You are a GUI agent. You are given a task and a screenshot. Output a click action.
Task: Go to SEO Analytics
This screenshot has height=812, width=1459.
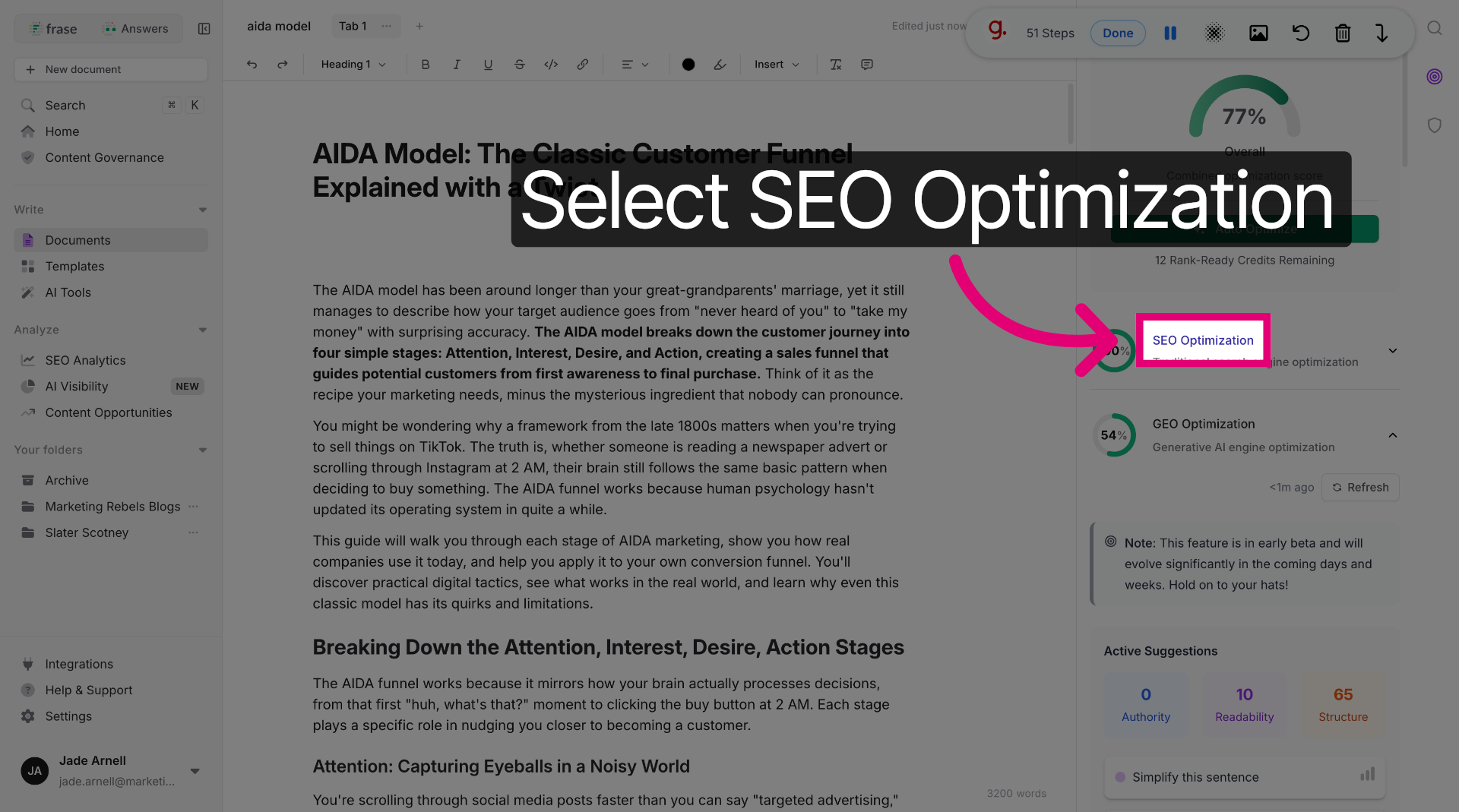(x=111, y=360)
